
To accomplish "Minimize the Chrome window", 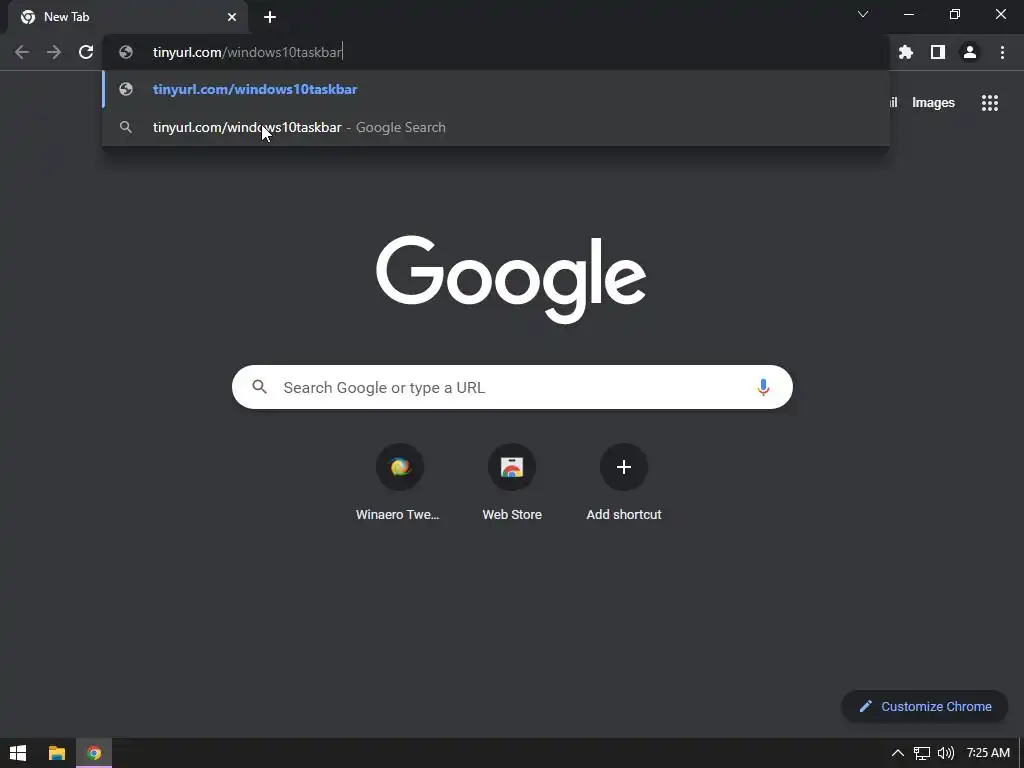I will pyautogui.click(x=908, y=14).
